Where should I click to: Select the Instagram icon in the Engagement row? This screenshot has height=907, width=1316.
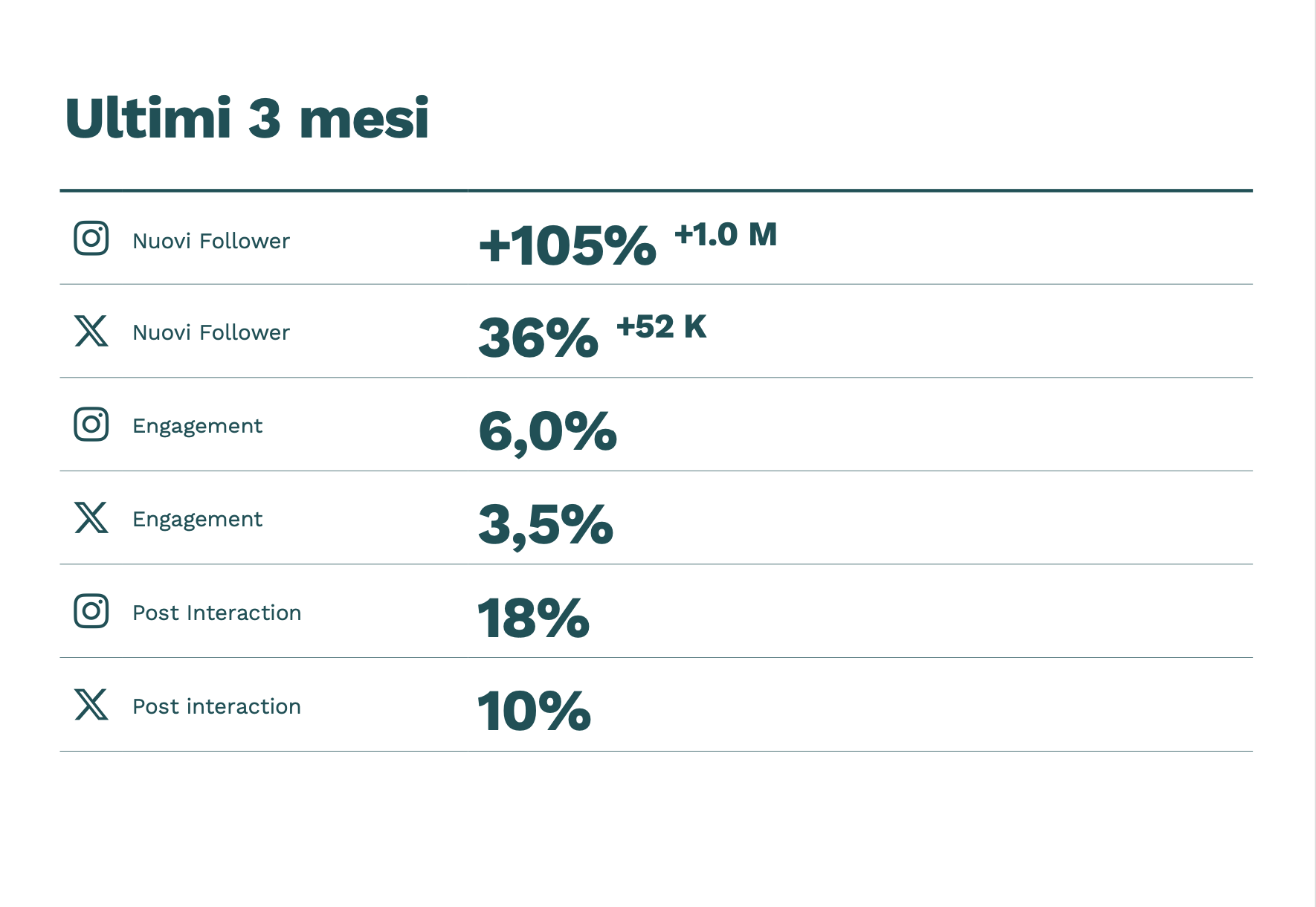point(91,425)
